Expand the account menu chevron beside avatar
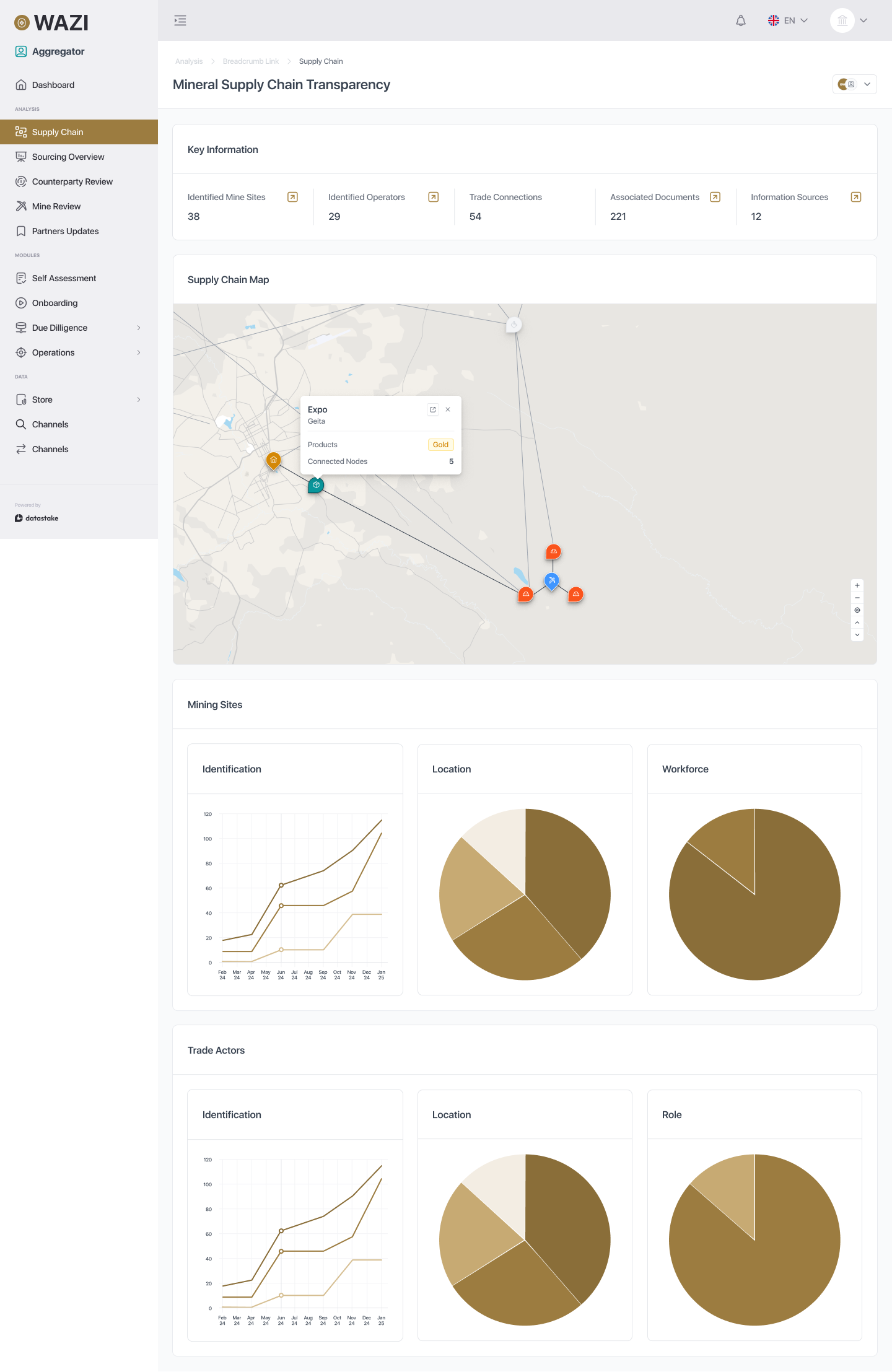 coord(864,20)
